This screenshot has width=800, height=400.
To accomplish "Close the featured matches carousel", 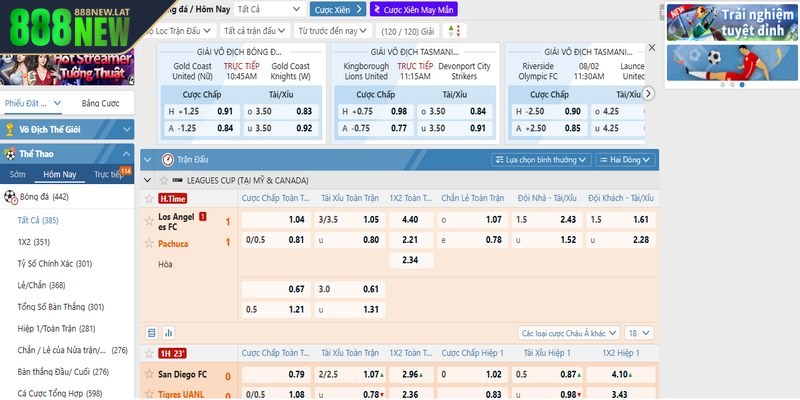I will coord(652,47).
